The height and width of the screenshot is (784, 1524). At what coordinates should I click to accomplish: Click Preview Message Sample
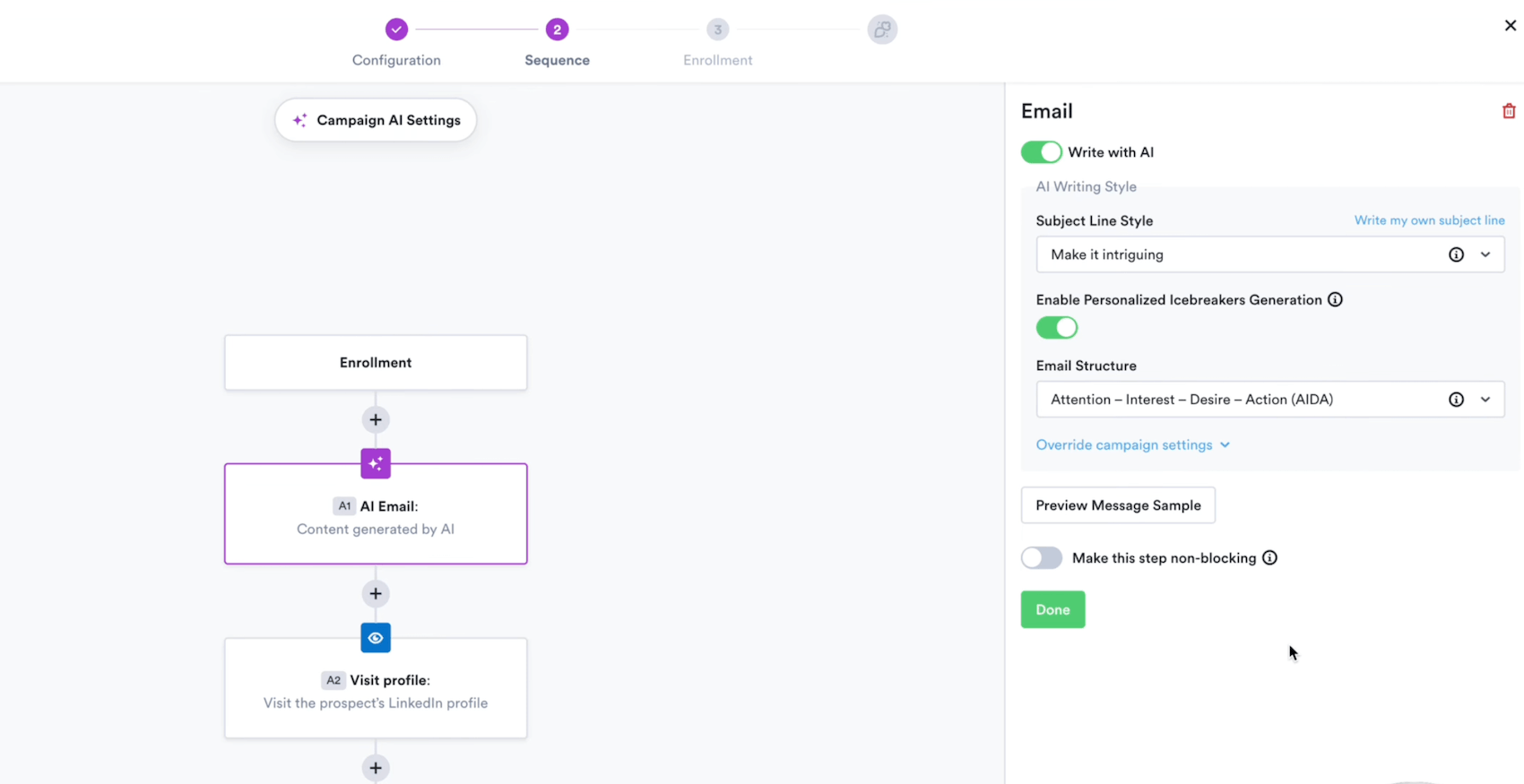pos(1118,505)
